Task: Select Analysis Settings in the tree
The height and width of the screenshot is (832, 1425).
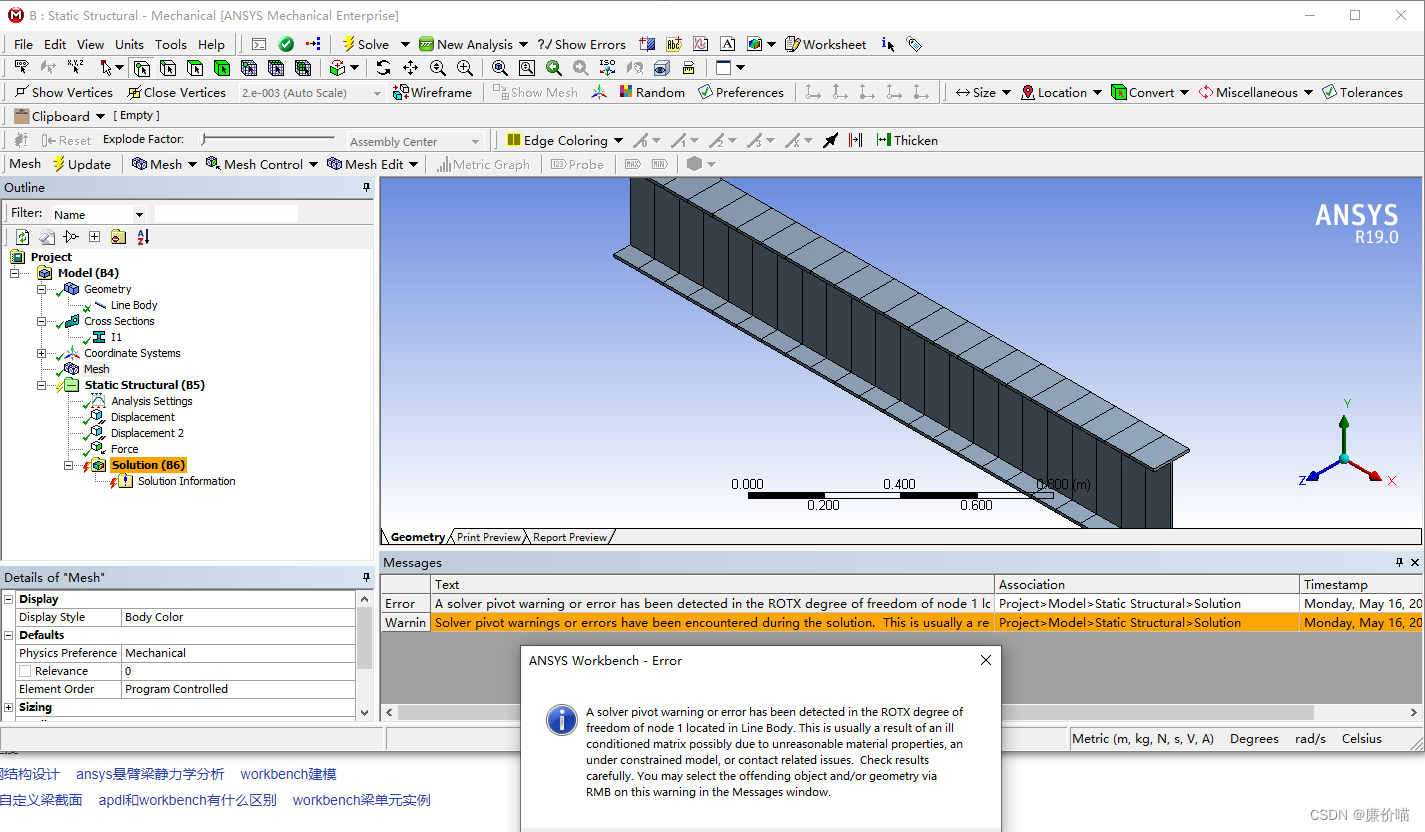Action: (152, 401)
